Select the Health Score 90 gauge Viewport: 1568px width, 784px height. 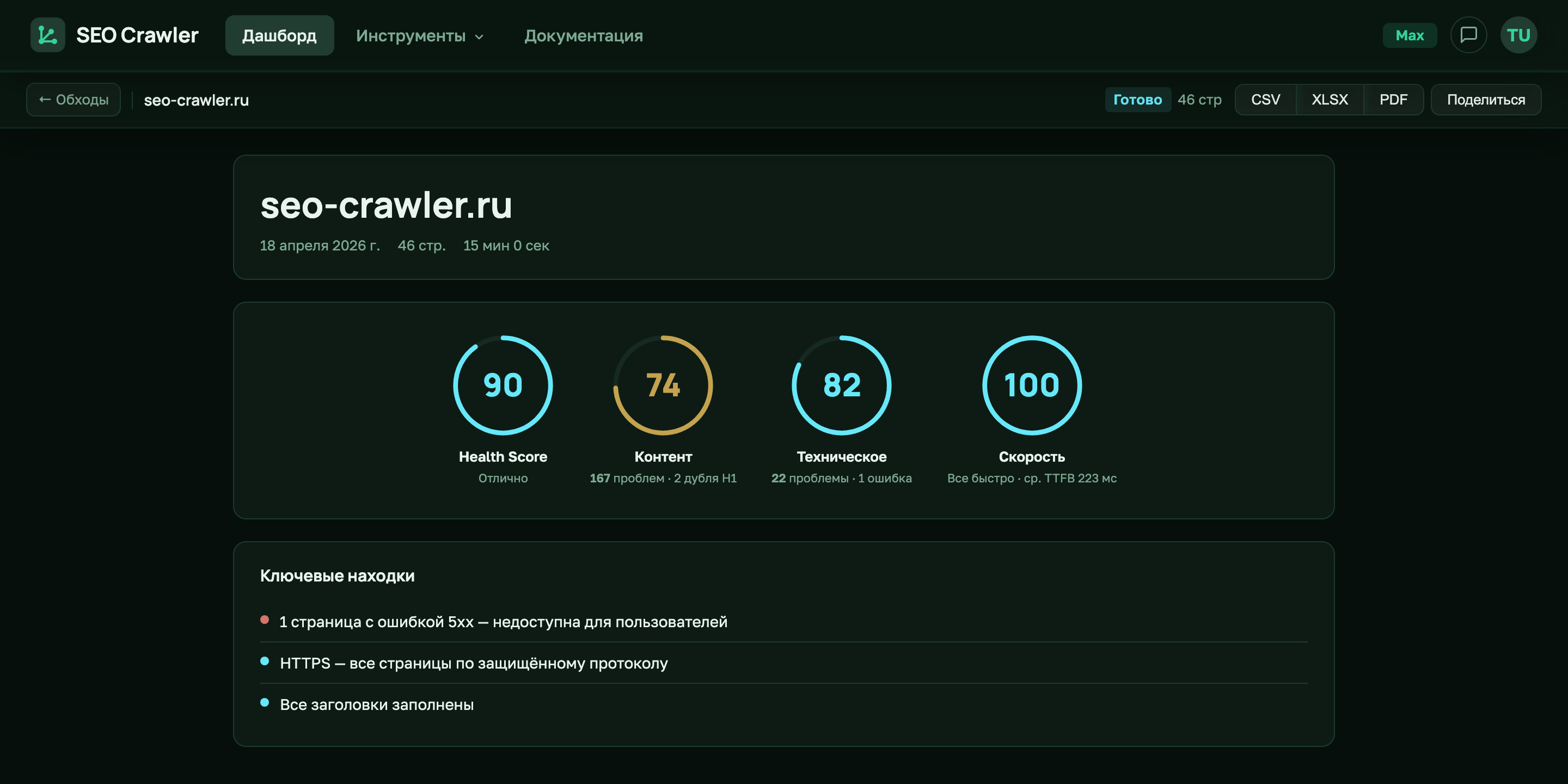[x=503, y=385]
